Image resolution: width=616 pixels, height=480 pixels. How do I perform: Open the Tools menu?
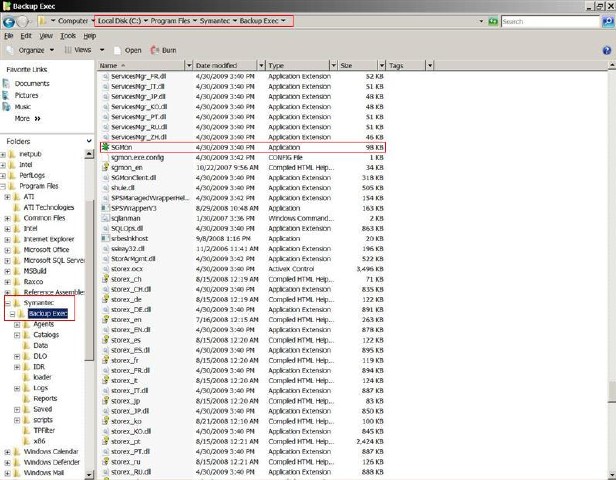click(x=68, y=36)
